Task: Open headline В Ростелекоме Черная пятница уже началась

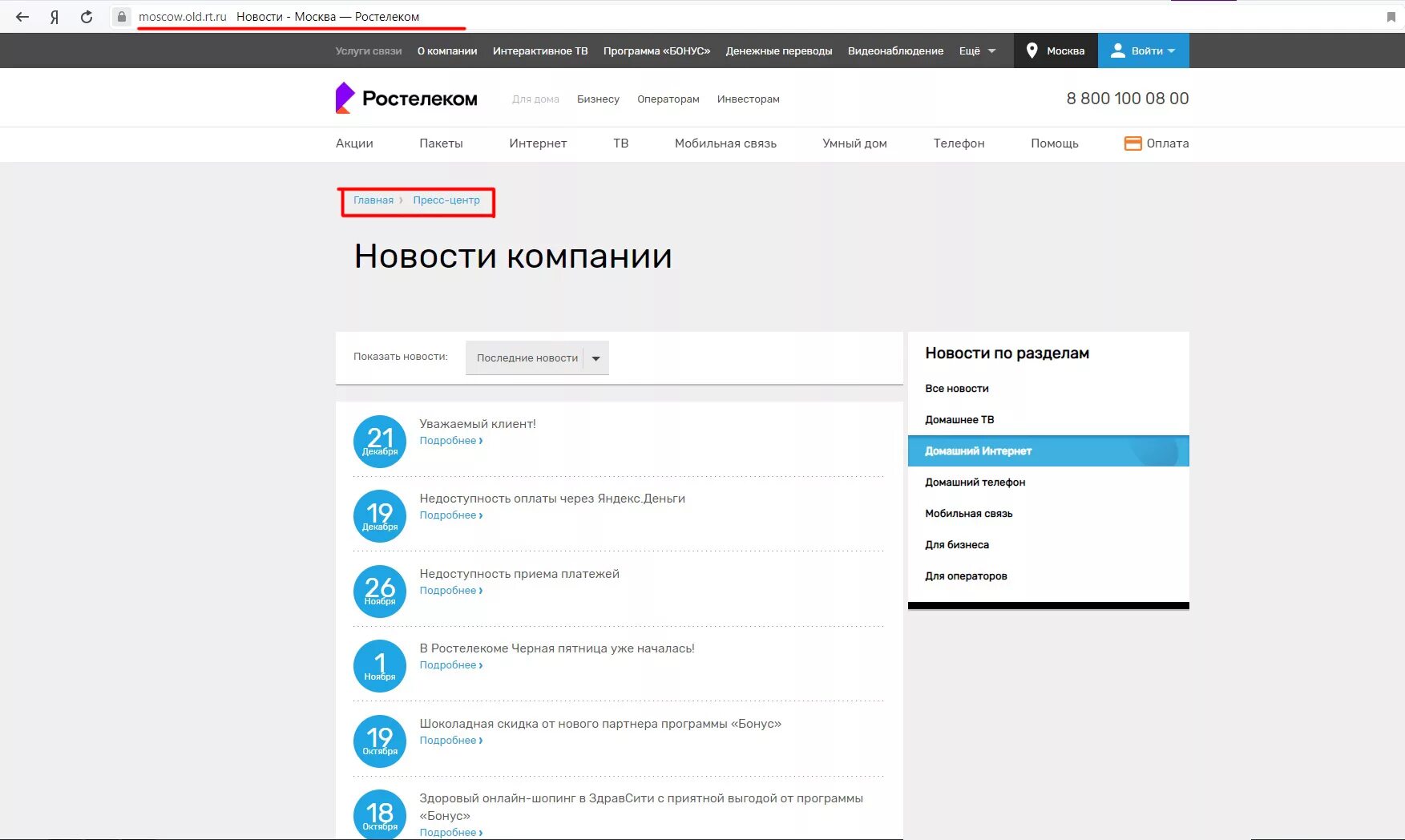Action: pyautogui.click(x=557, y=648)
